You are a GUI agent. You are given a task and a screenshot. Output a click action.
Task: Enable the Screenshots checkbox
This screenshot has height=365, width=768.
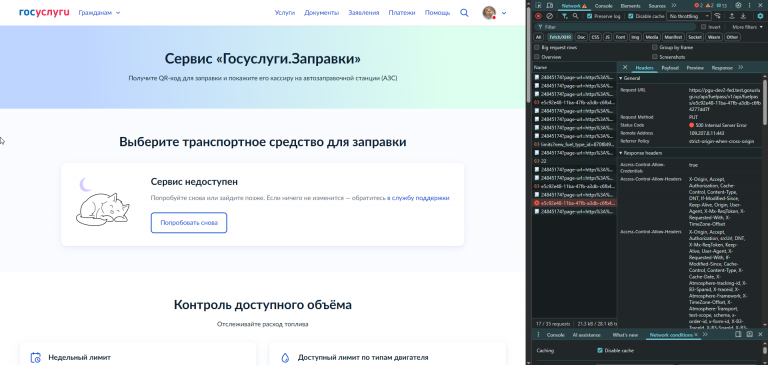point(655,57)
